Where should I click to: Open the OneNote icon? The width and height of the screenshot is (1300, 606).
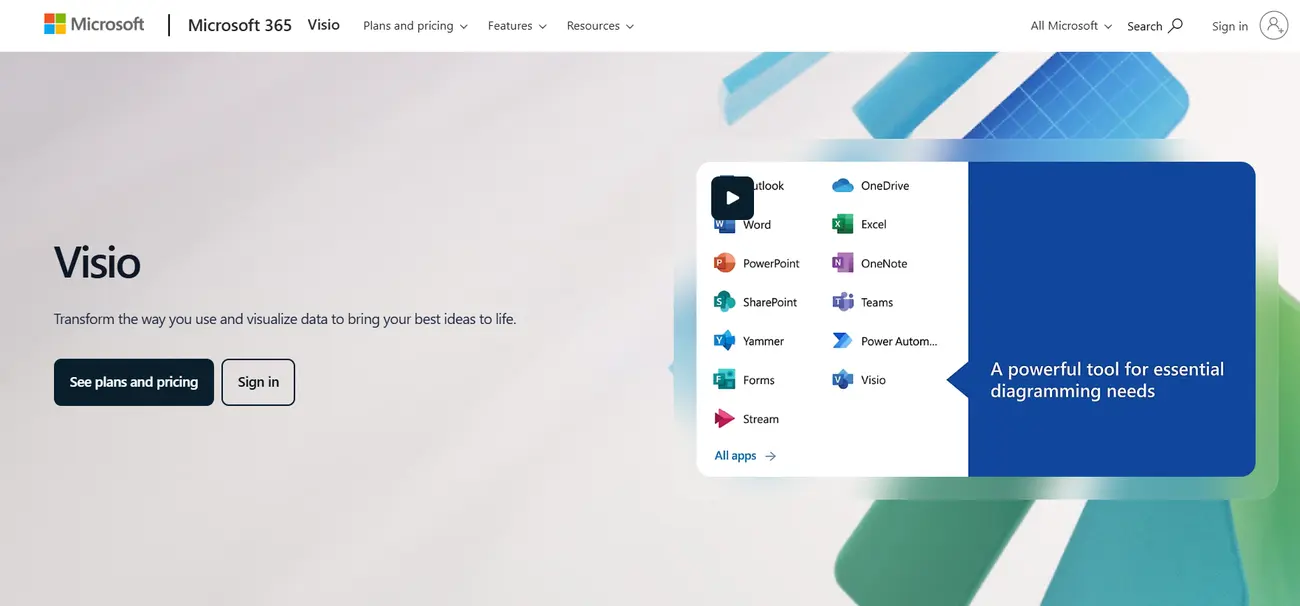(x=843, y=262)
